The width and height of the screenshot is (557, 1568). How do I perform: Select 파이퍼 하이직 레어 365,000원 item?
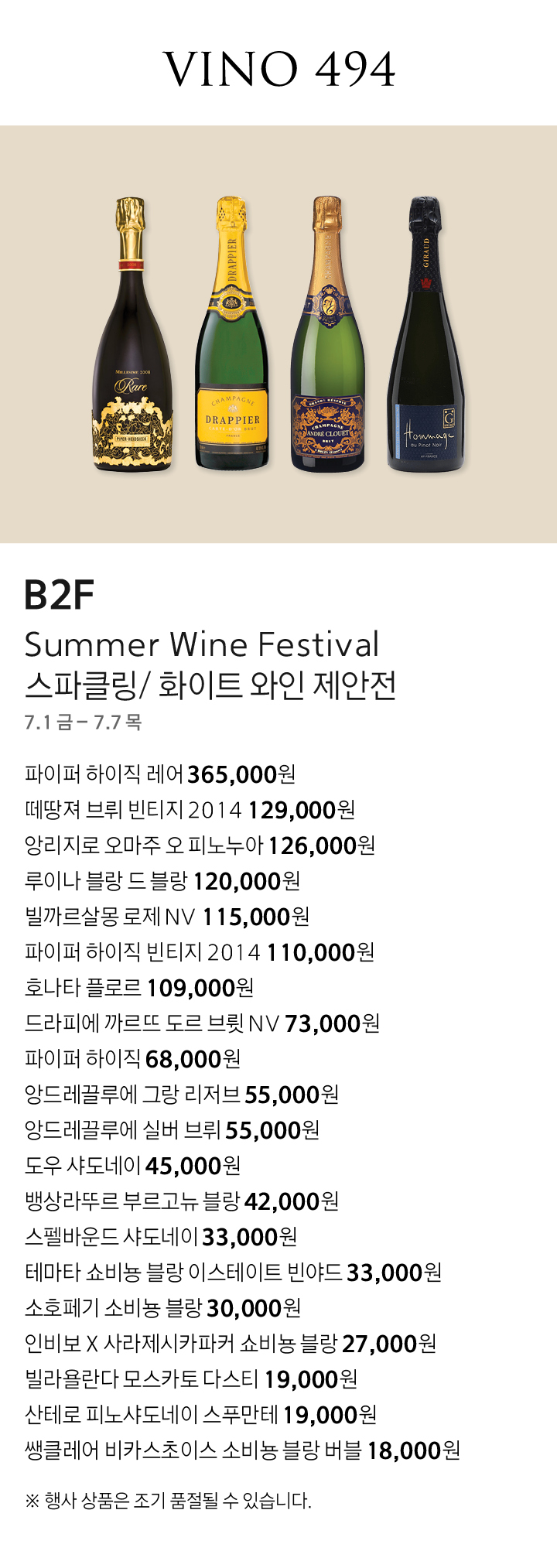pyautogui.click(x=160, y=774)
